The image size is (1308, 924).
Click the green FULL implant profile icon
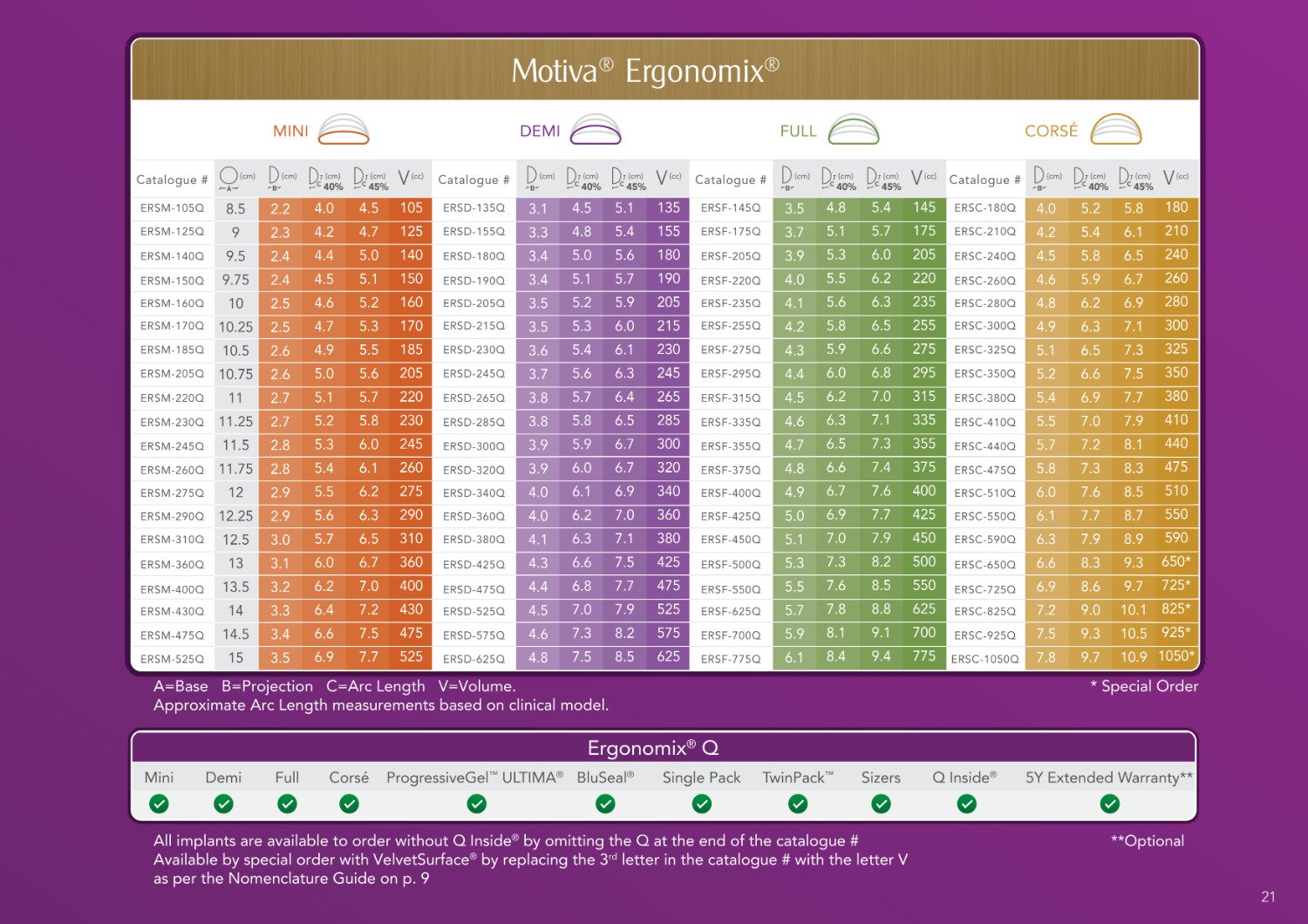tap(854, 130)
